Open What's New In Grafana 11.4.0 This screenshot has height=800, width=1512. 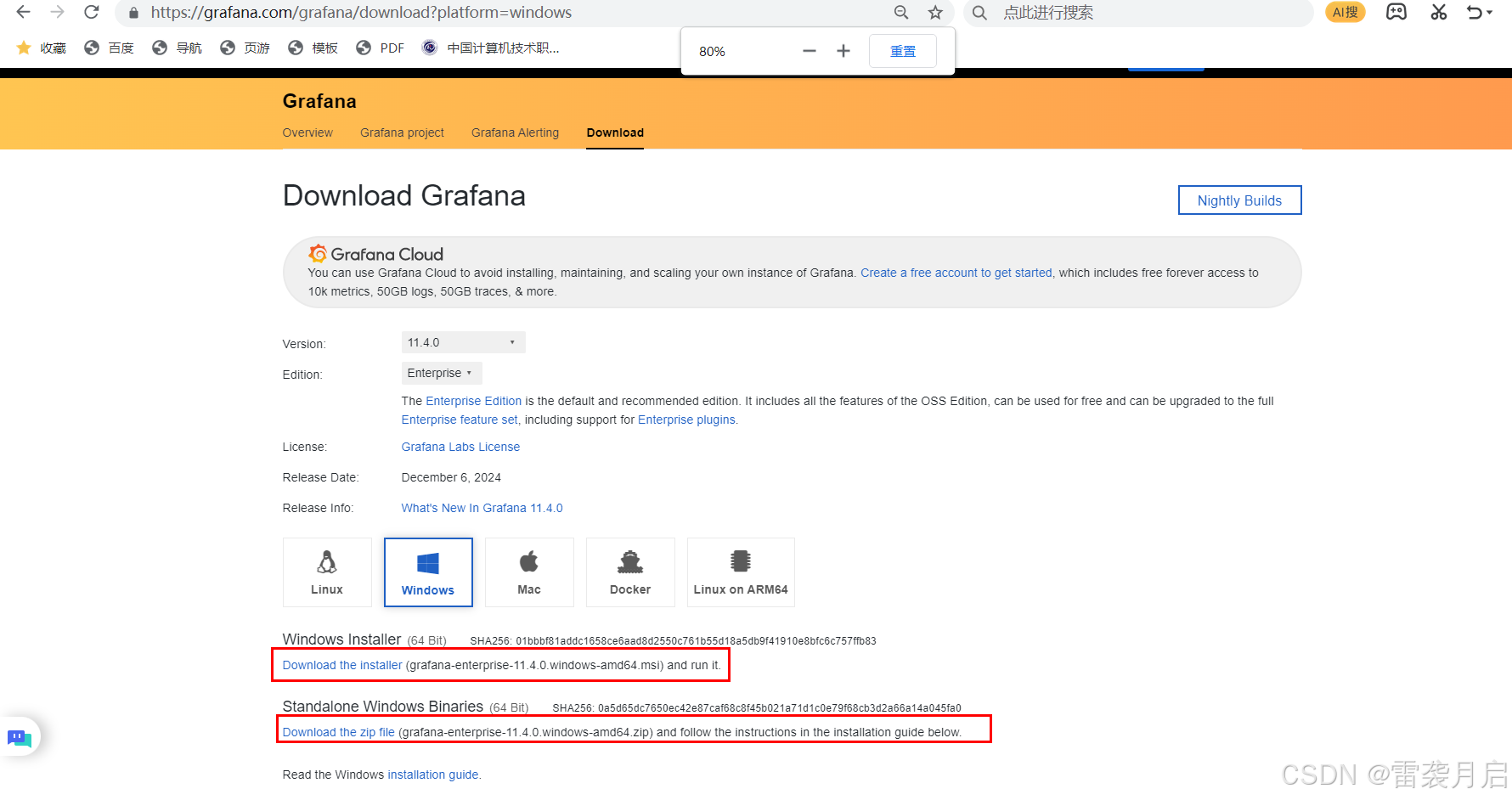tap(482, 508)
